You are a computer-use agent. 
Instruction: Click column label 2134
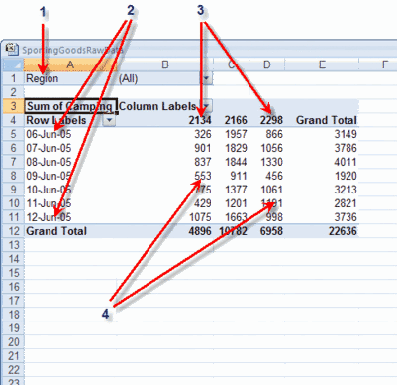[x=200, y=120]
